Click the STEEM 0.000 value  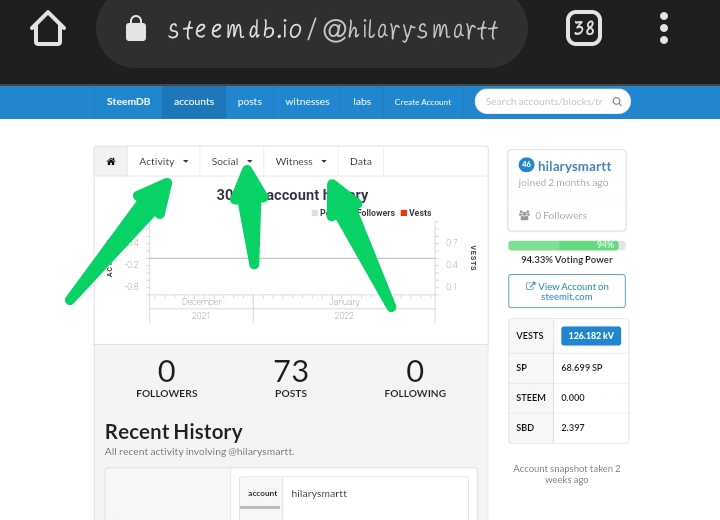(573, 398)
